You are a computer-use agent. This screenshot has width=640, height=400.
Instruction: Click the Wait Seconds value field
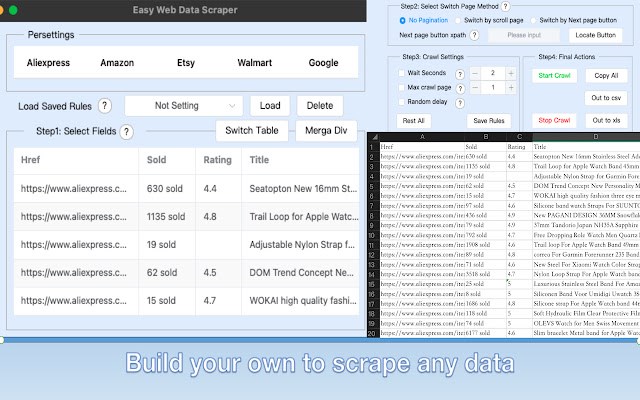tap(493, 73)
